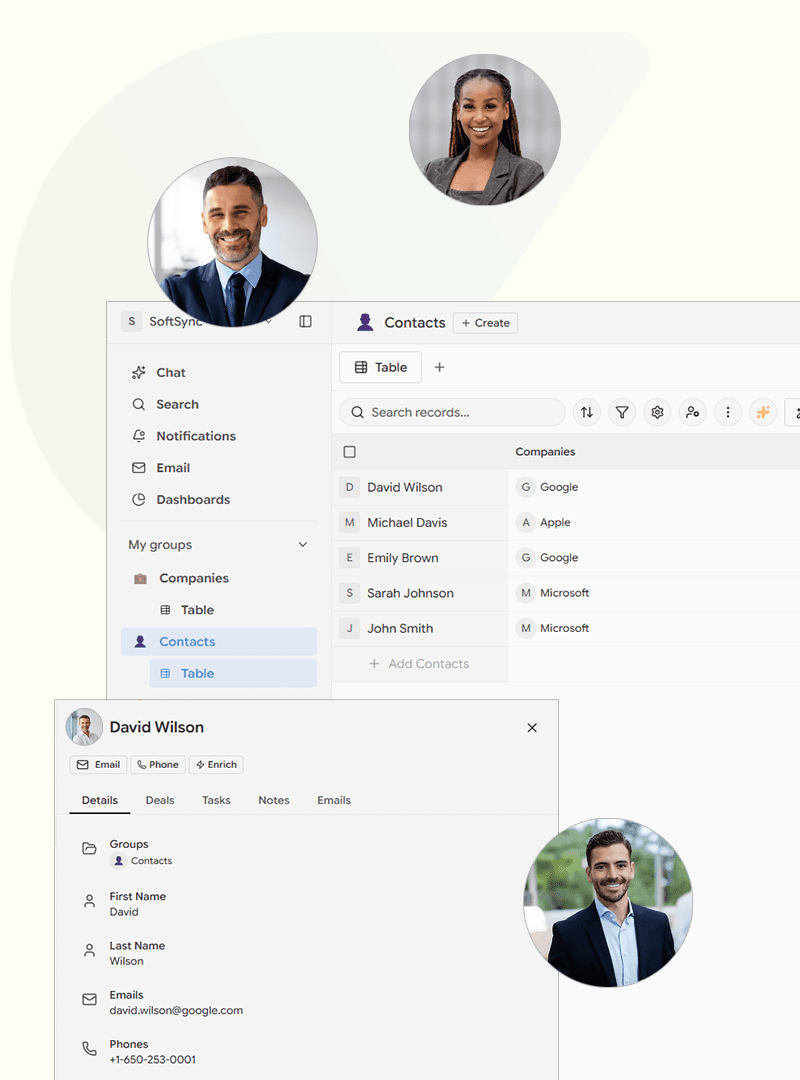Image resolution: width=800 pixels, height=1080 pixels.
Task: Expand the Companies group in sidebar
Action: [193, 578]
